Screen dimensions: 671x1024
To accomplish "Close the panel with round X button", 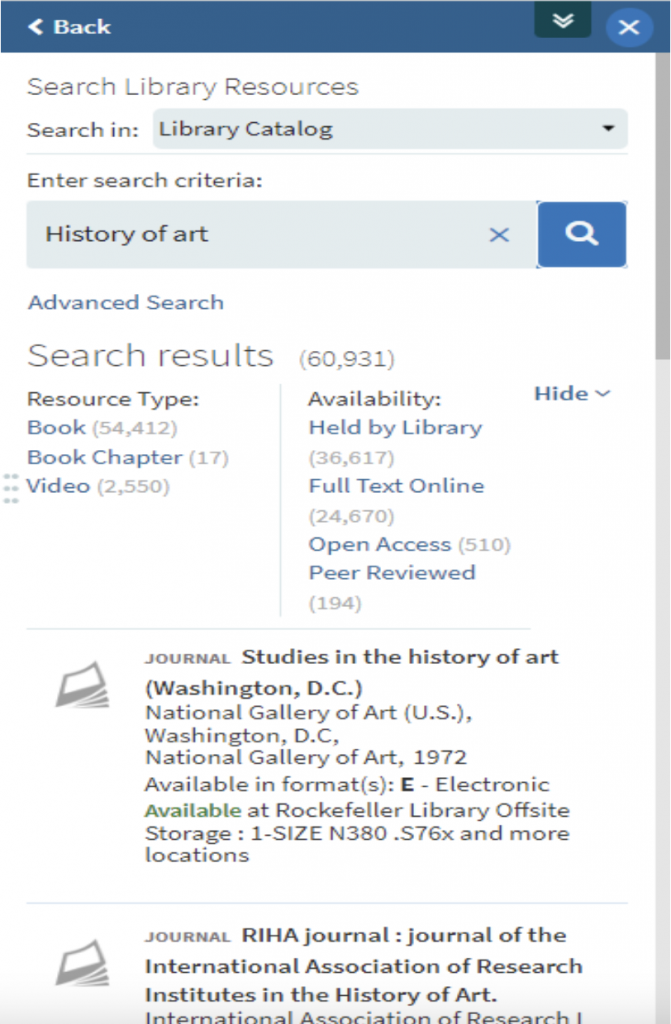I will tap(629, 27).
